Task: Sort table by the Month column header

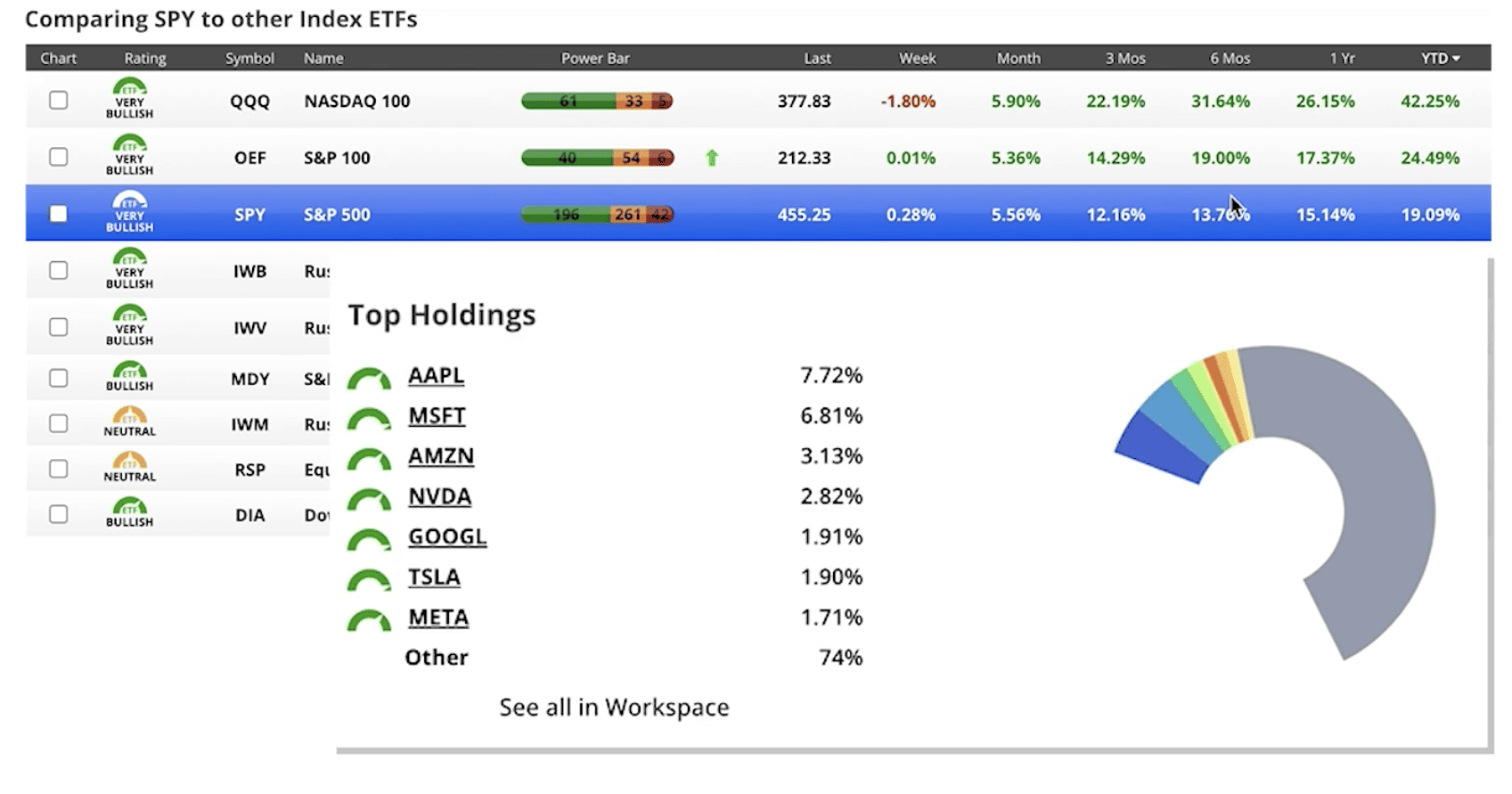Action: click(x=1018, y=58)
